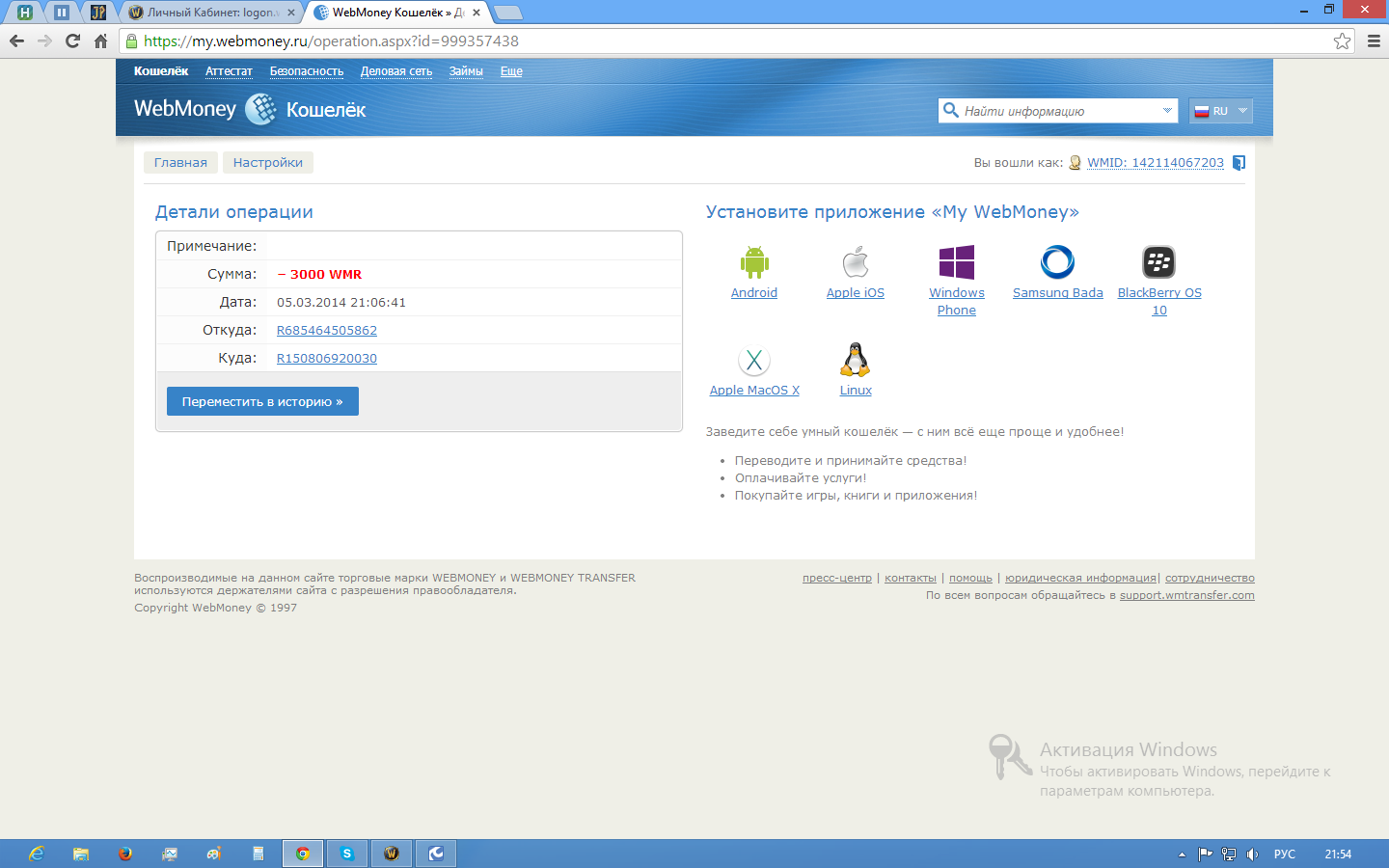Show hidden tray icons arrow

tap(1182, 854)
